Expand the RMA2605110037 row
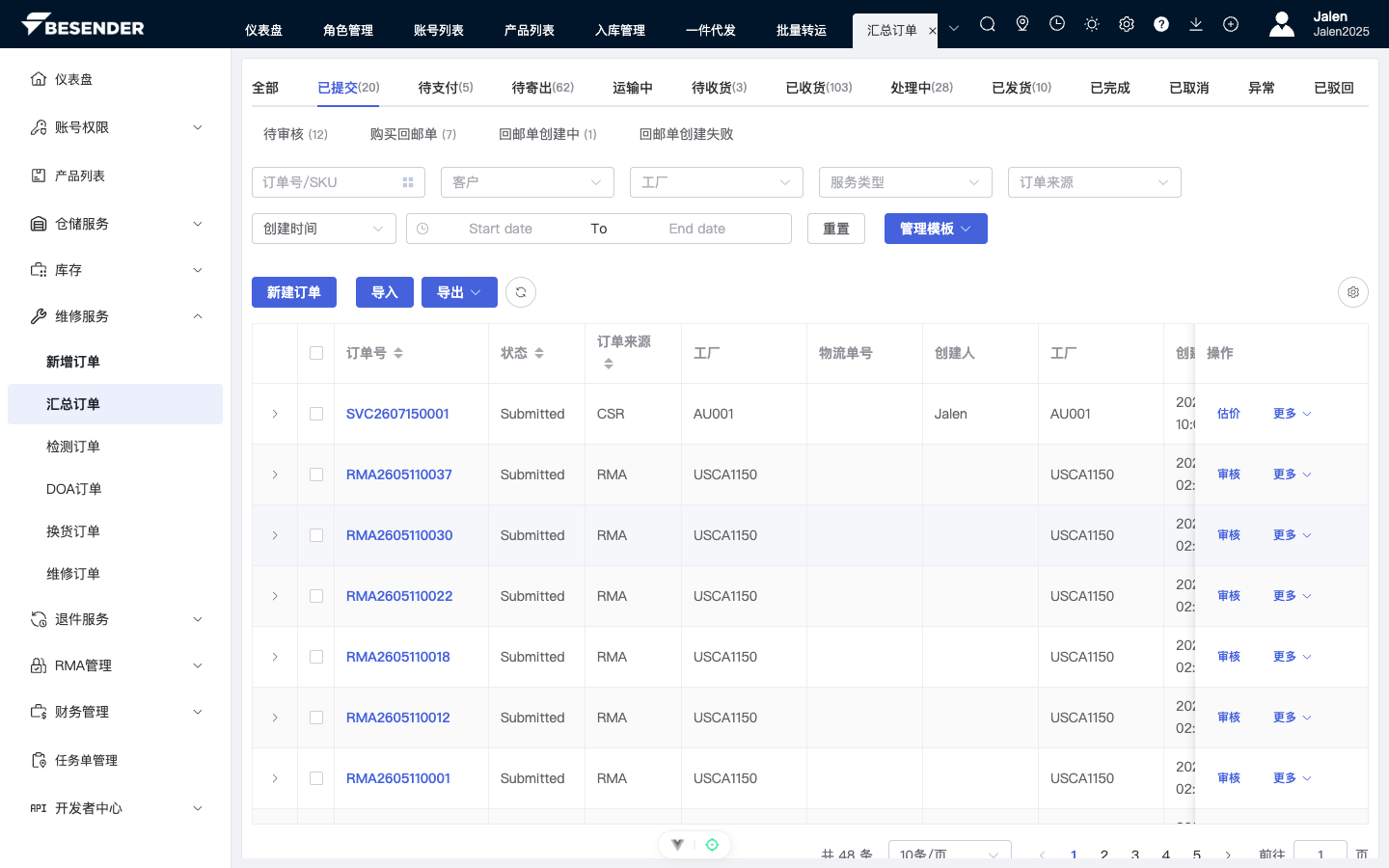The image size is (1389, 868). coord(275,475)
